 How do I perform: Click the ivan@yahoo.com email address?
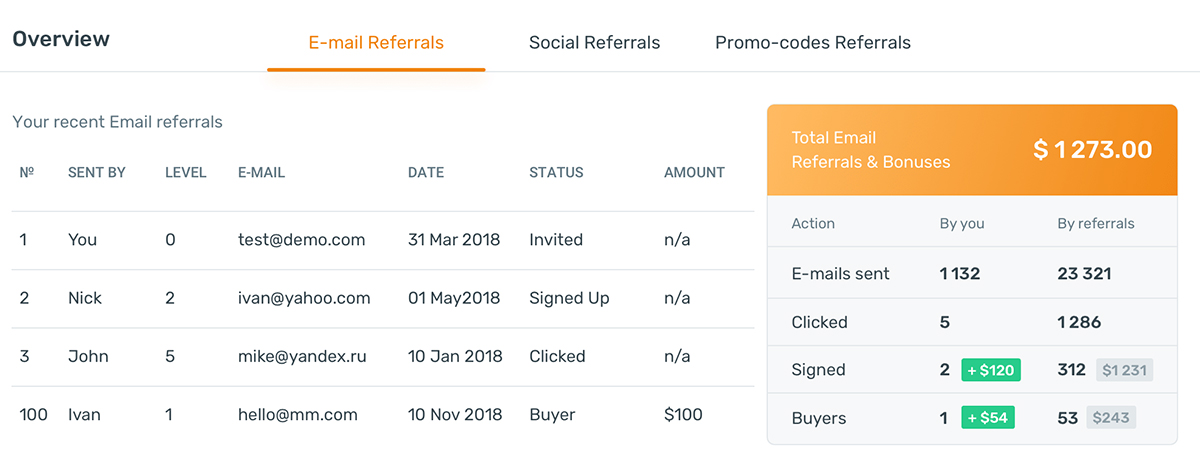tap(304, 298)
